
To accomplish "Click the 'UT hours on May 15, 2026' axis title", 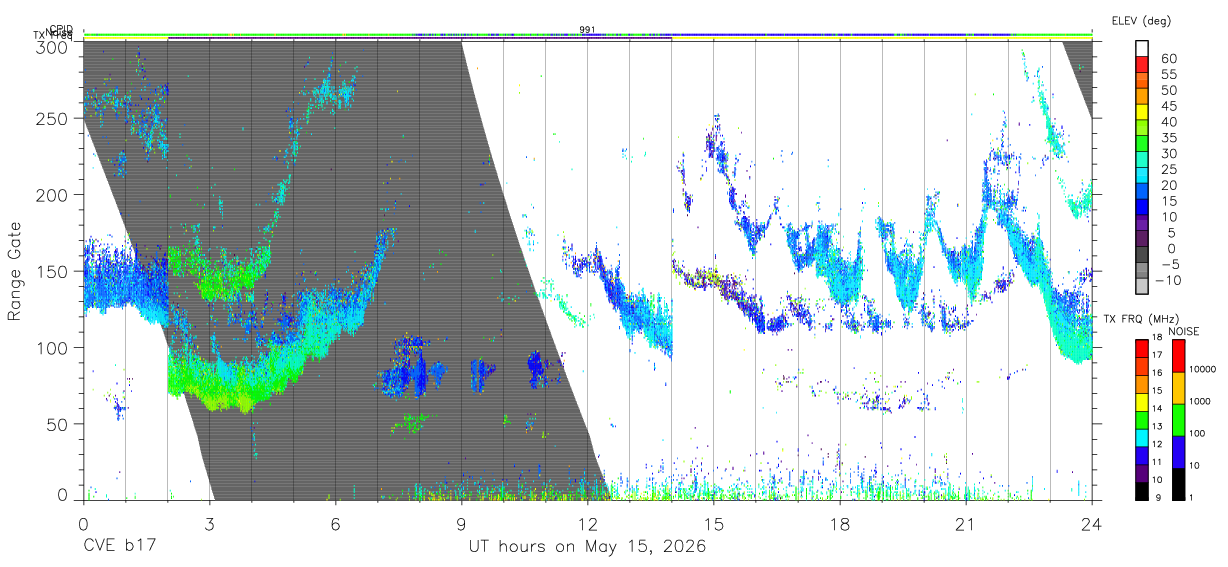I will point(587,547).
